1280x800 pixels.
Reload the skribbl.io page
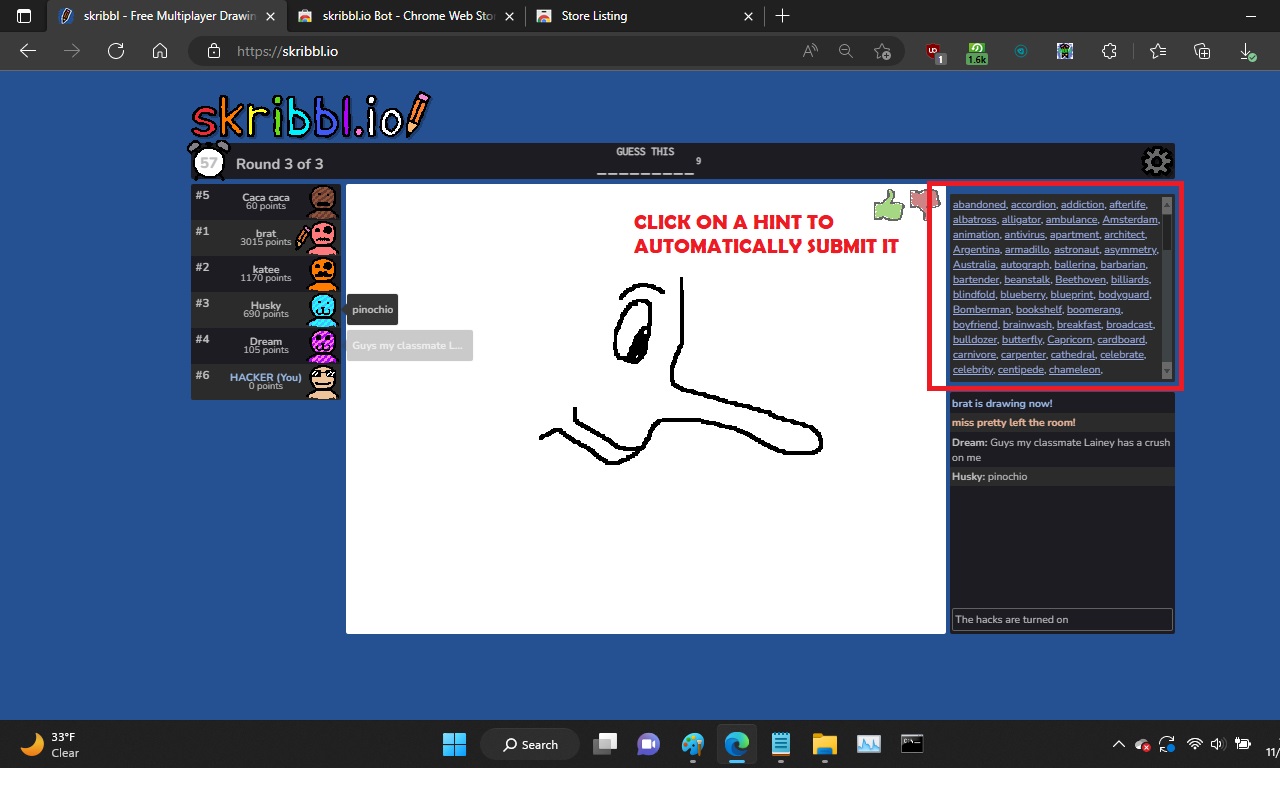click(x=115, y=51)
